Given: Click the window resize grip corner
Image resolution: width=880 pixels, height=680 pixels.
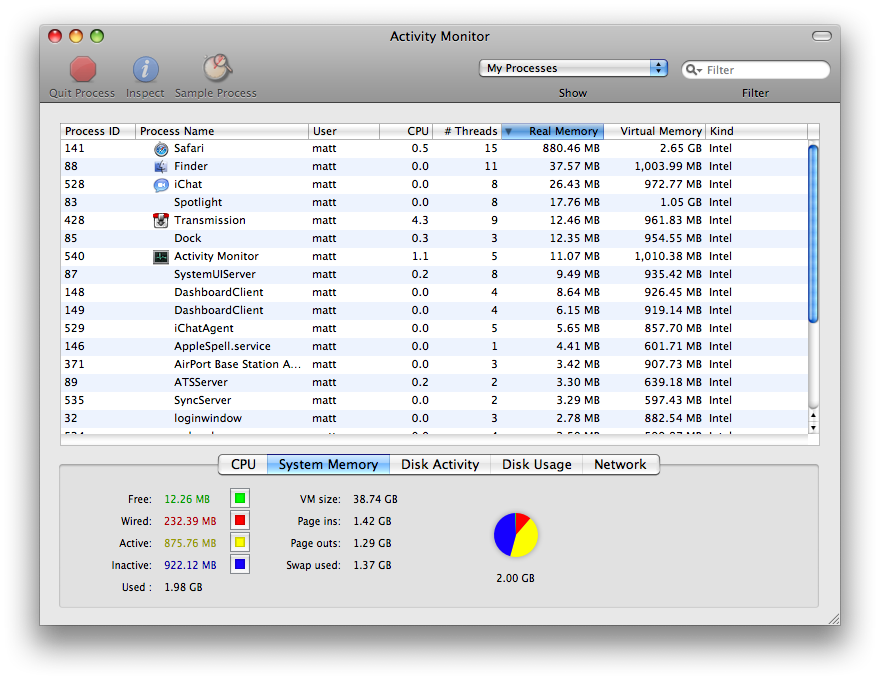Looking at the screenshot, I should [834, 619].
